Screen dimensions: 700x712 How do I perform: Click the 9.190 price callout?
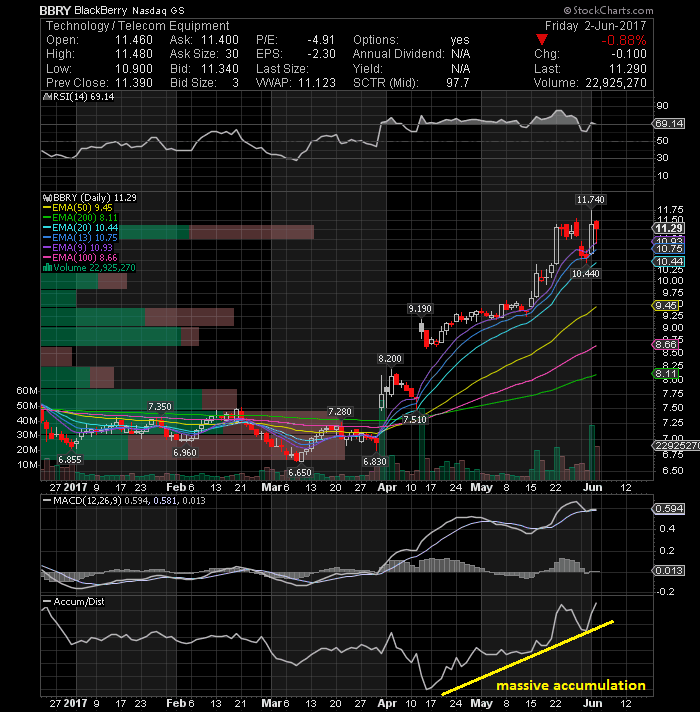coord(420,309)
